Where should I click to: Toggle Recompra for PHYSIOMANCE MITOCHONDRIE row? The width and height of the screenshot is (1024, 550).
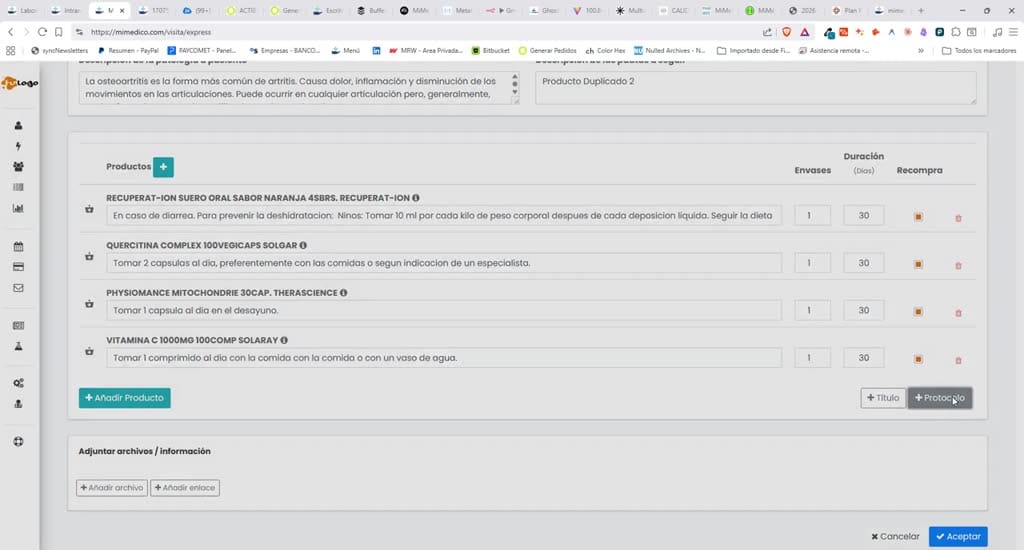tap(918, 312)
